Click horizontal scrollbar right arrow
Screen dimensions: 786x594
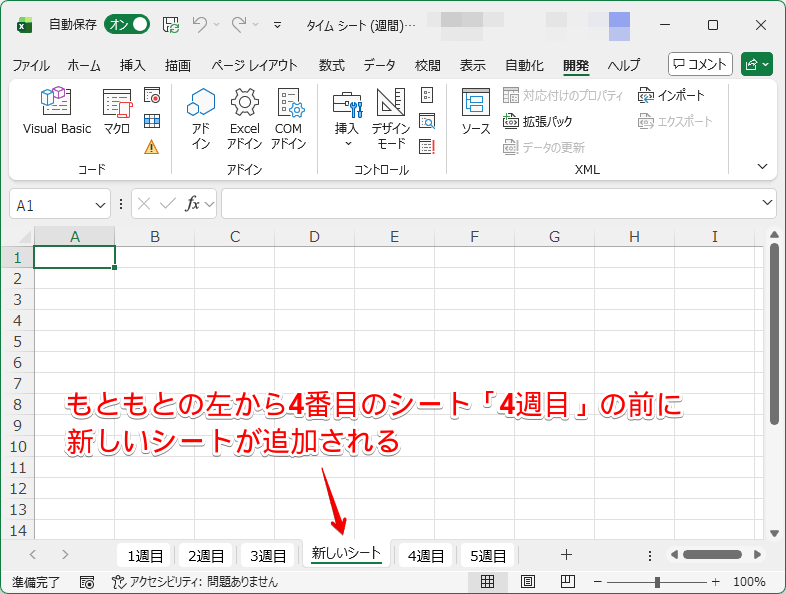coord(757,554)
